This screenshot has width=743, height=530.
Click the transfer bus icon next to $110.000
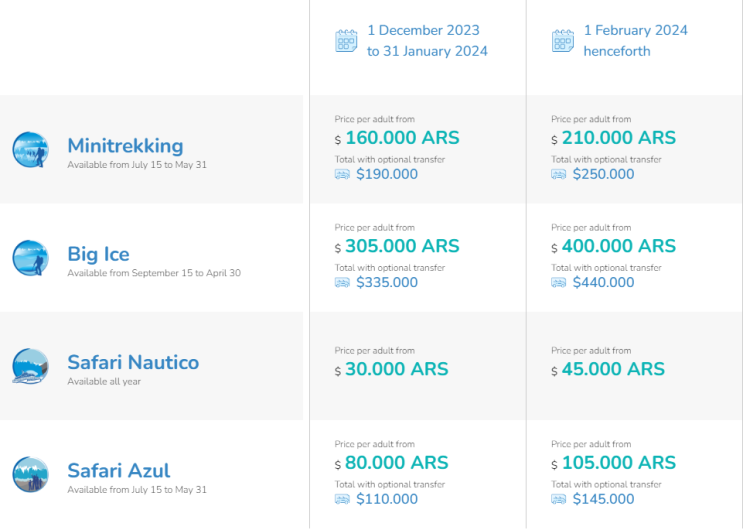coord(343,499)
